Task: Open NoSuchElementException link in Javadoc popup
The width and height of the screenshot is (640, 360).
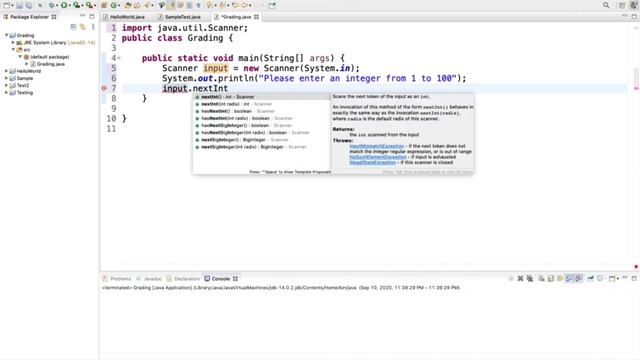Action: tap(378, 157)
